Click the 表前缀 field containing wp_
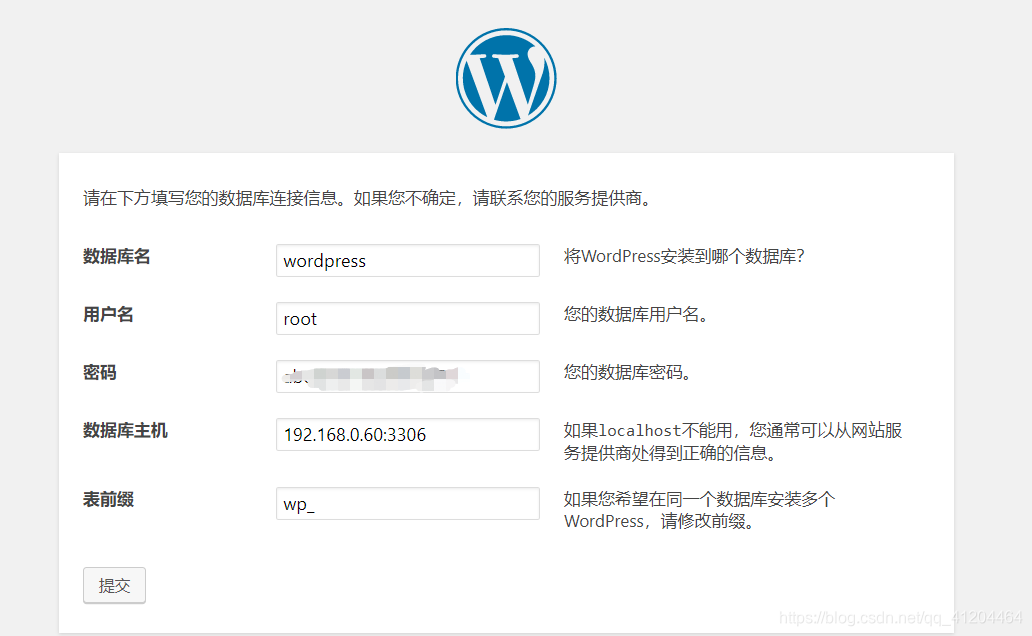 pos(407,504)
